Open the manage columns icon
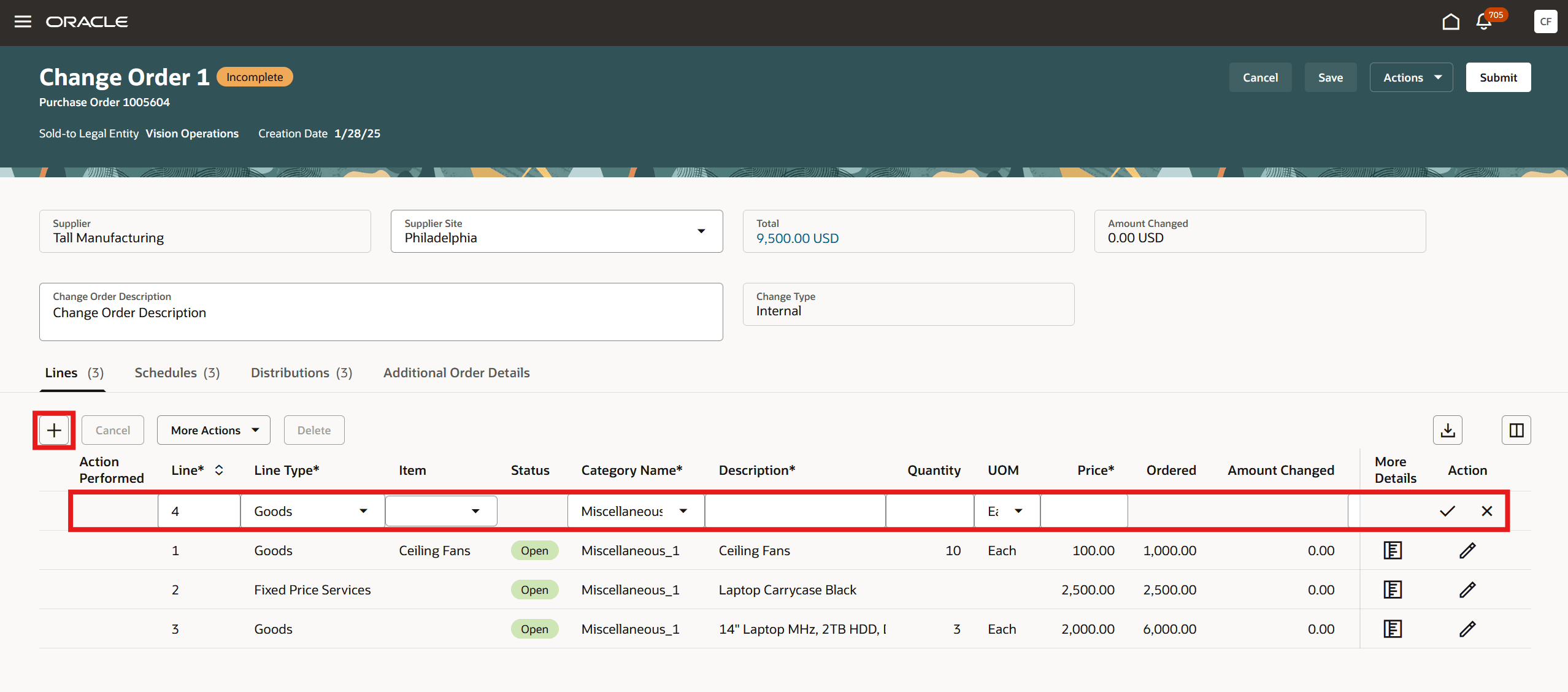This screenshot has width=1568, height=692. (1516, 430)
